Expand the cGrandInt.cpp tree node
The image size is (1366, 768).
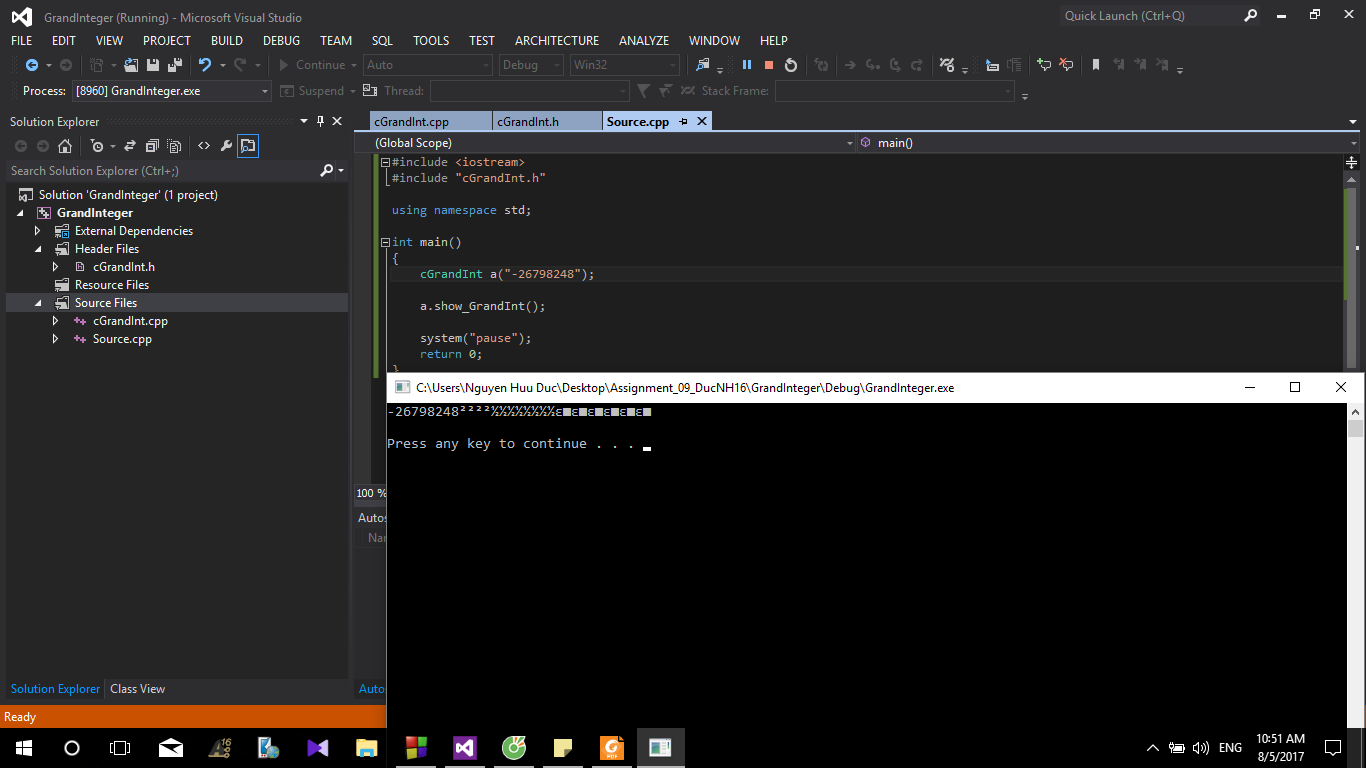(x=56, y=321)
